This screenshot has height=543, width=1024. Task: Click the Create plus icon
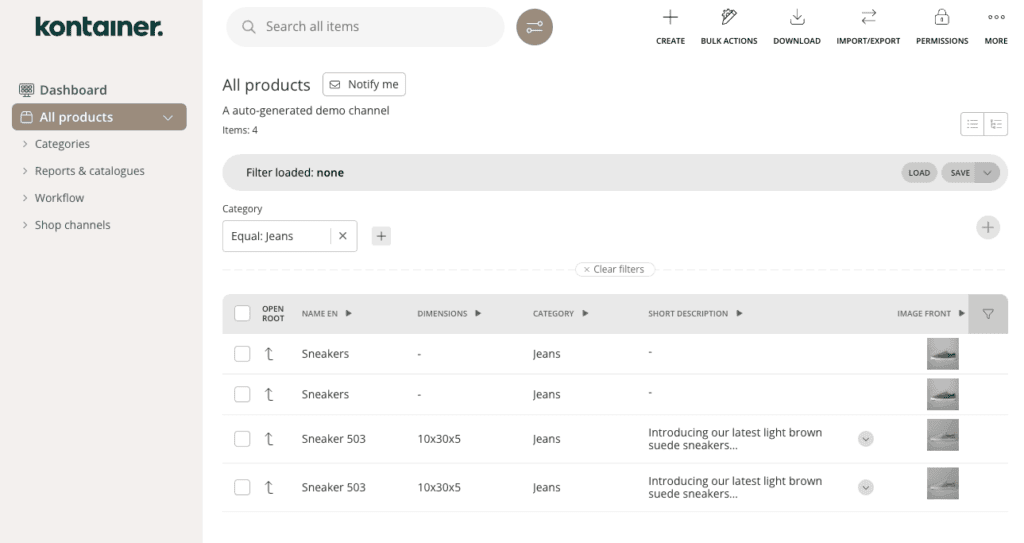[x=670, y=18]
